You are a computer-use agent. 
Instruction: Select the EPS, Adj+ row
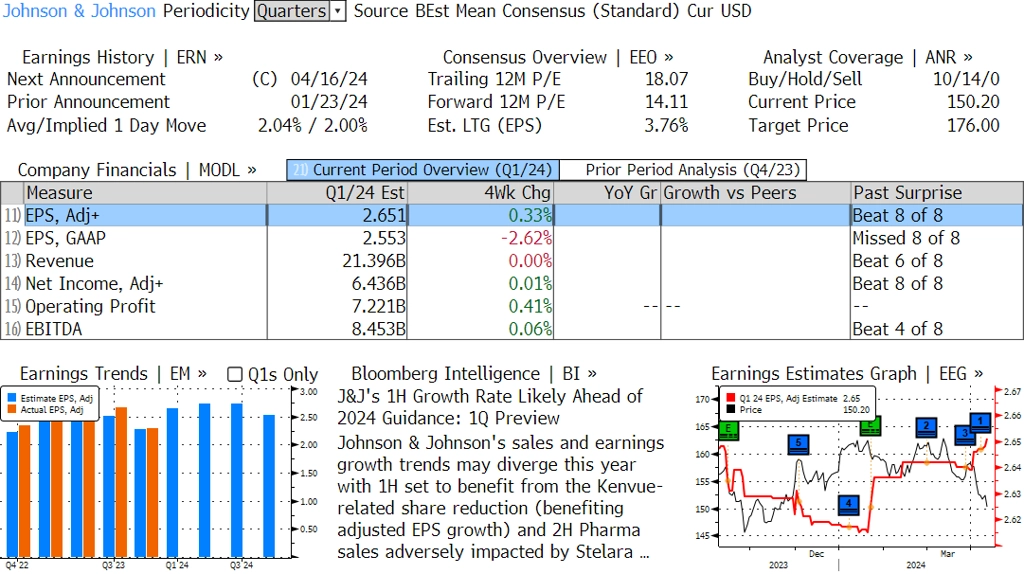512,215
